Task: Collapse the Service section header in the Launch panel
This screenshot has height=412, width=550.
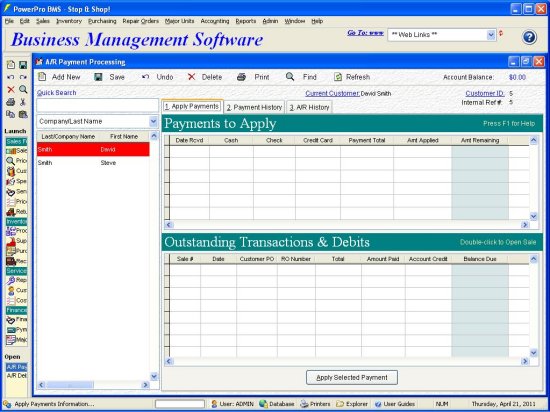Action: 16,271
